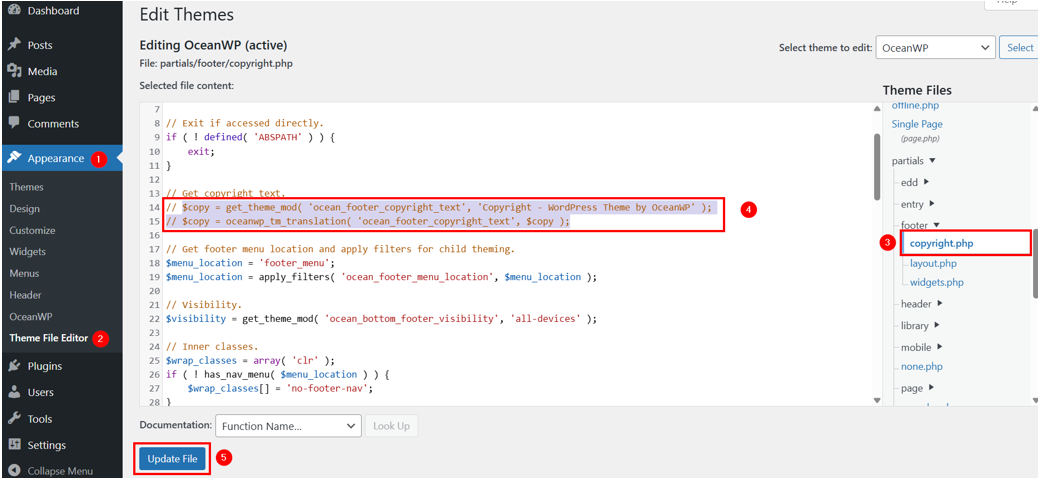Click the Select theme button
This screenshot has width=1038, height=478.
(1019, 48)
